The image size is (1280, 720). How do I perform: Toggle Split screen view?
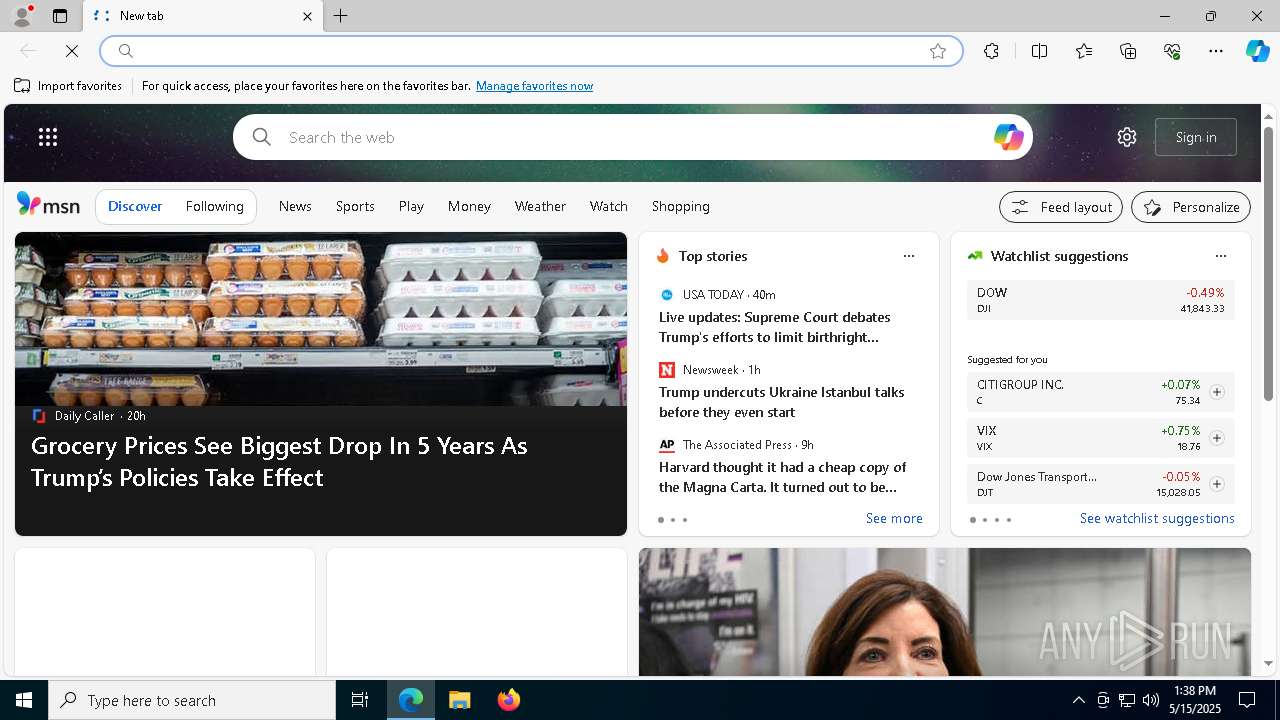[x=1039, y=51]
